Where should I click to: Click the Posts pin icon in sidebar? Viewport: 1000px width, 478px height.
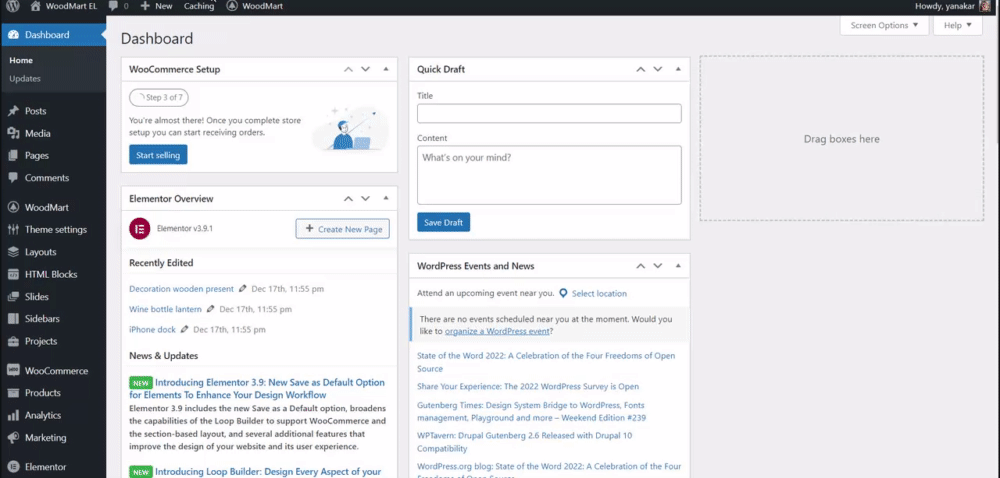(x=13, y=111)
